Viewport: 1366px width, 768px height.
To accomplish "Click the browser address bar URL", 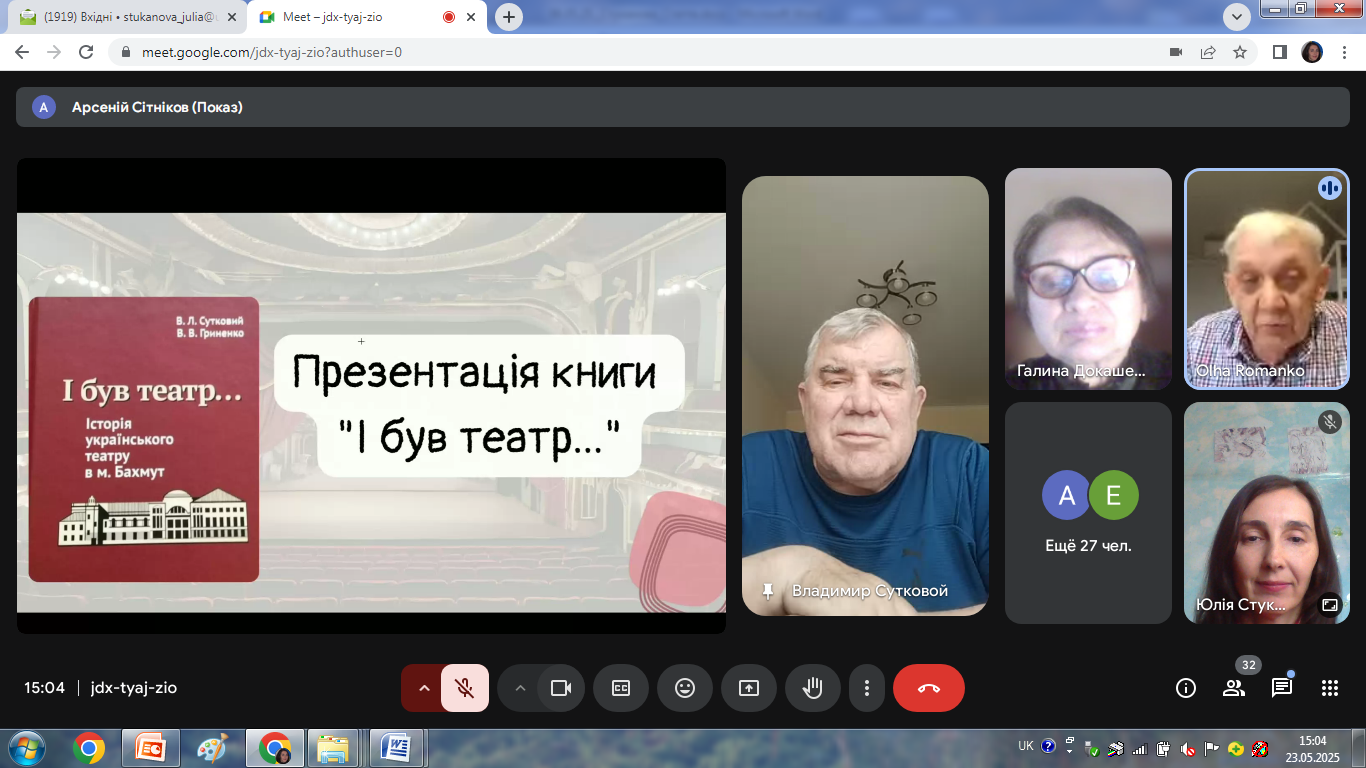I will pos(270,52).
